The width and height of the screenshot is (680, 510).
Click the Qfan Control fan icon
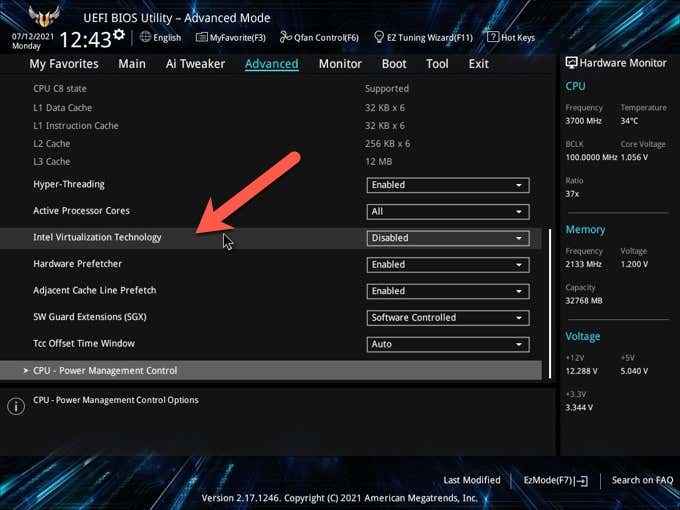tap(285, 37)
